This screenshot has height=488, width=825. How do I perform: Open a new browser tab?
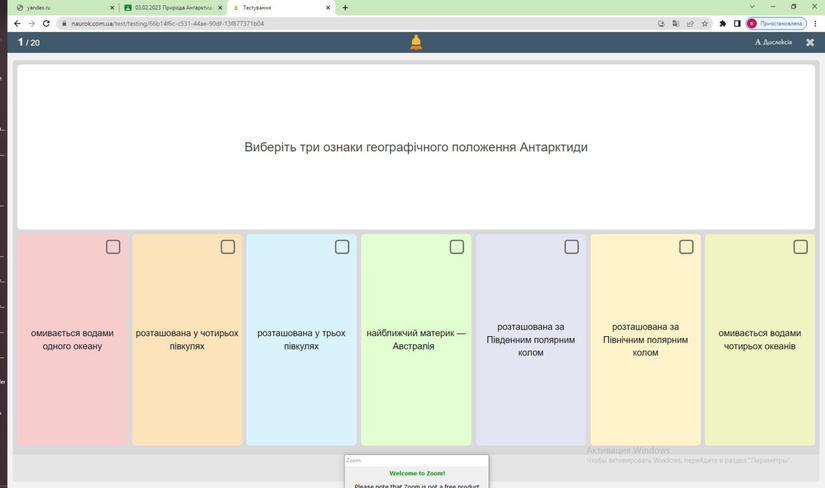coord(345,8)
